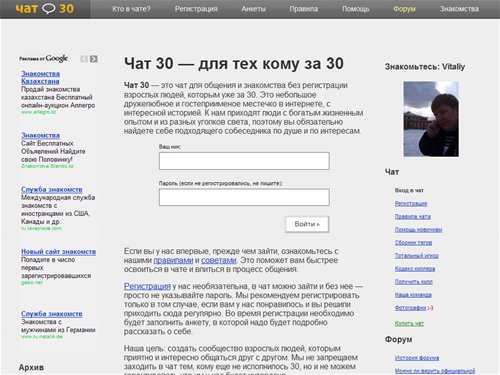Click the www.ru.natalik.de ad address
Viewport: 500px width, 375px height.
click(42, 337)
